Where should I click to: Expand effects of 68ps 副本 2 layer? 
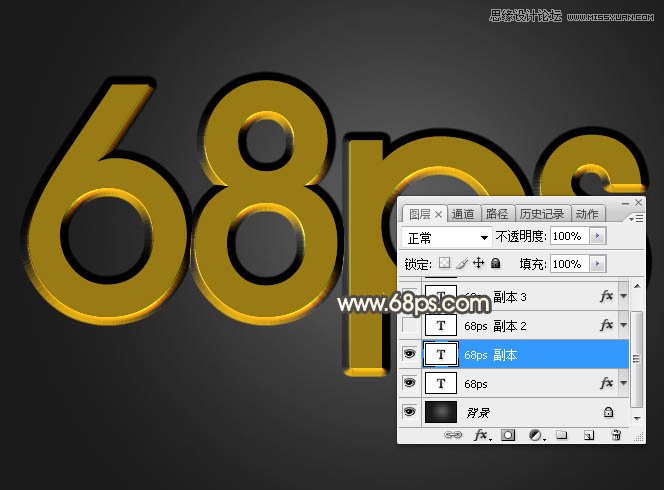(x=623, y=325)
